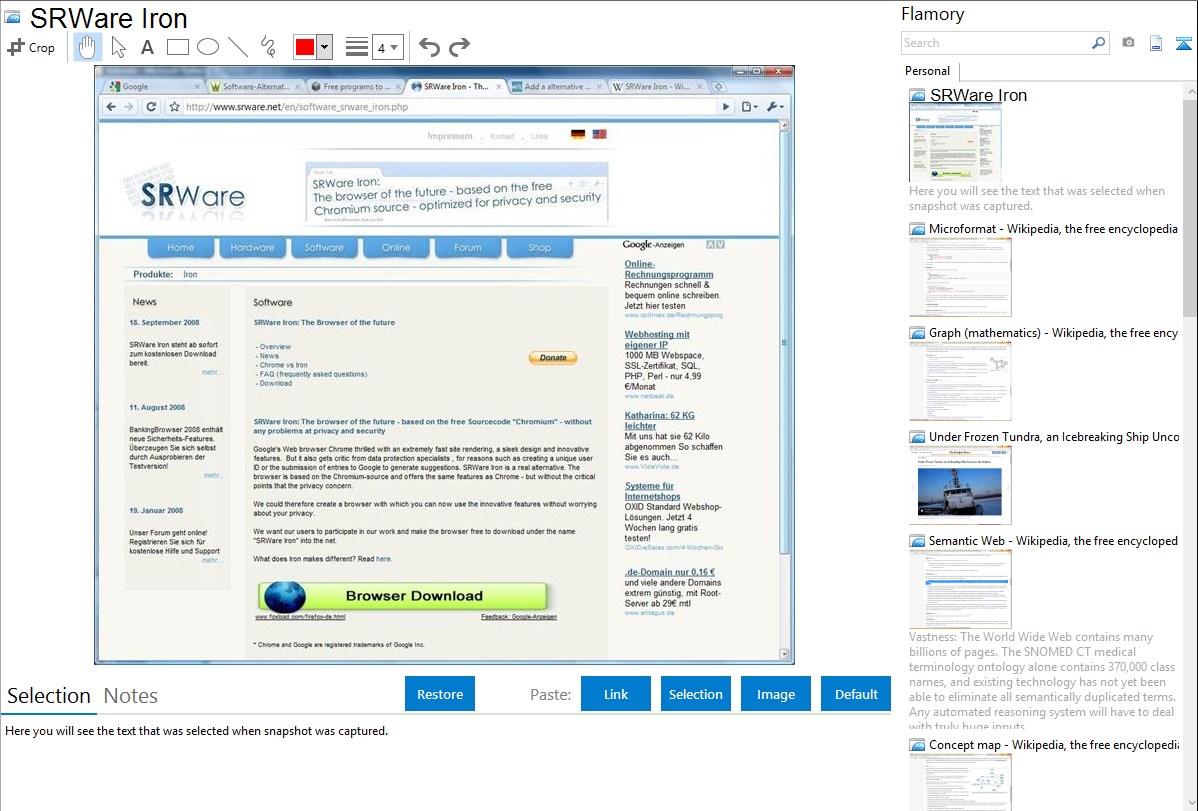Click the magnifier search icon
This screenshot has width=1198, height=811.
tap(1099, 43)
